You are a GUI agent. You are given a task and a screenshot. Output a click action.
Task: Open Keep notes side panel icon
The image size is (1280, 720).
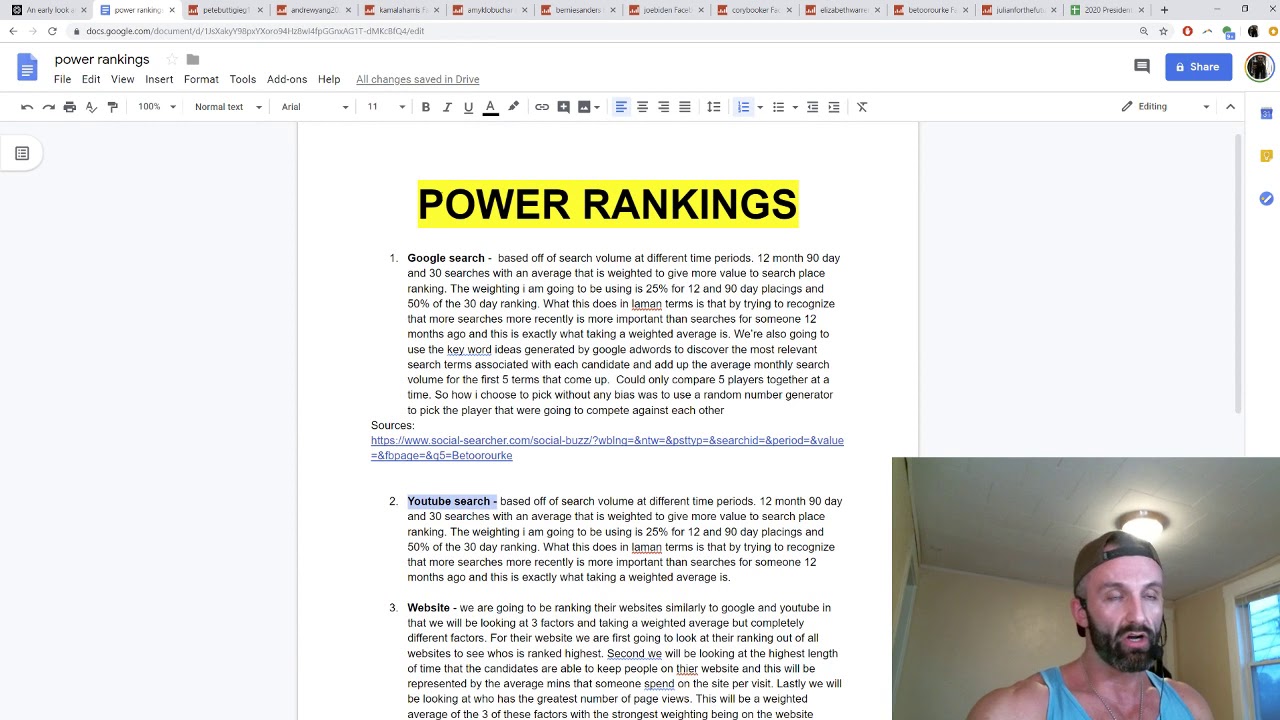pyautogui.click(x=1266, y=156)
